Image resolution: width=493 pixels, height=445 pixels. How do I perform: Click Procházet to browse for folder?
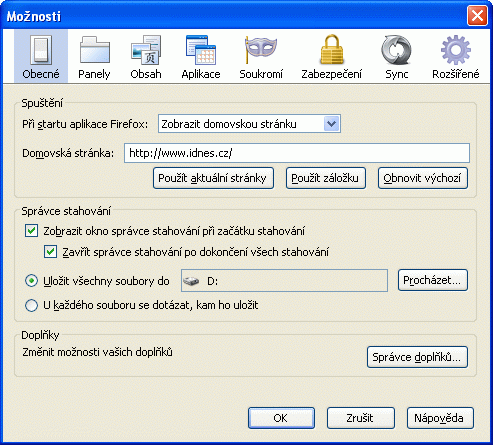[433, 280]
